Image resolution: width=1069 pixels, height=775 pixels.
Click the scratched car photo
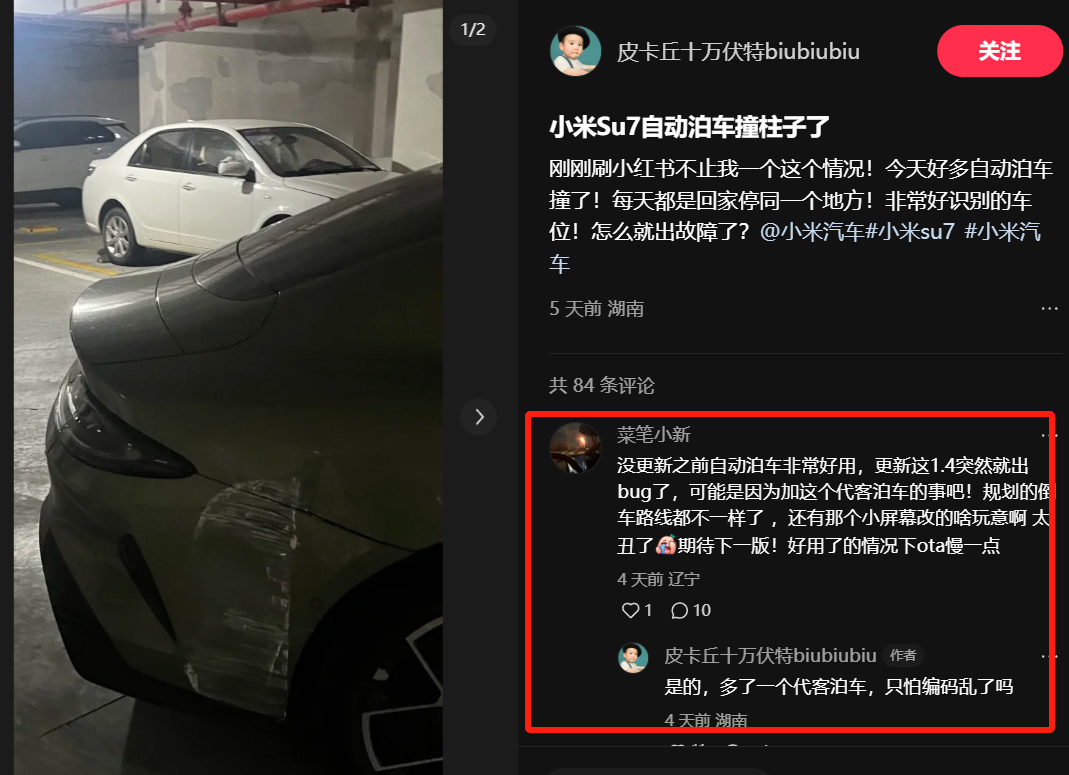point(228,387)
